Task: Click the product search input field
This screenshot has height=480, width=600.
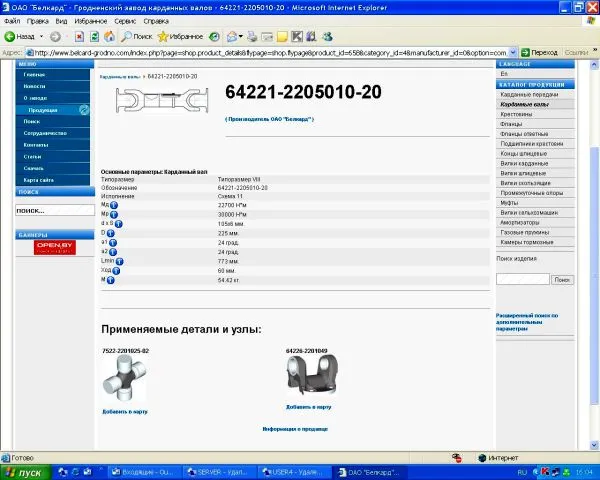Action: coord(523,279)
